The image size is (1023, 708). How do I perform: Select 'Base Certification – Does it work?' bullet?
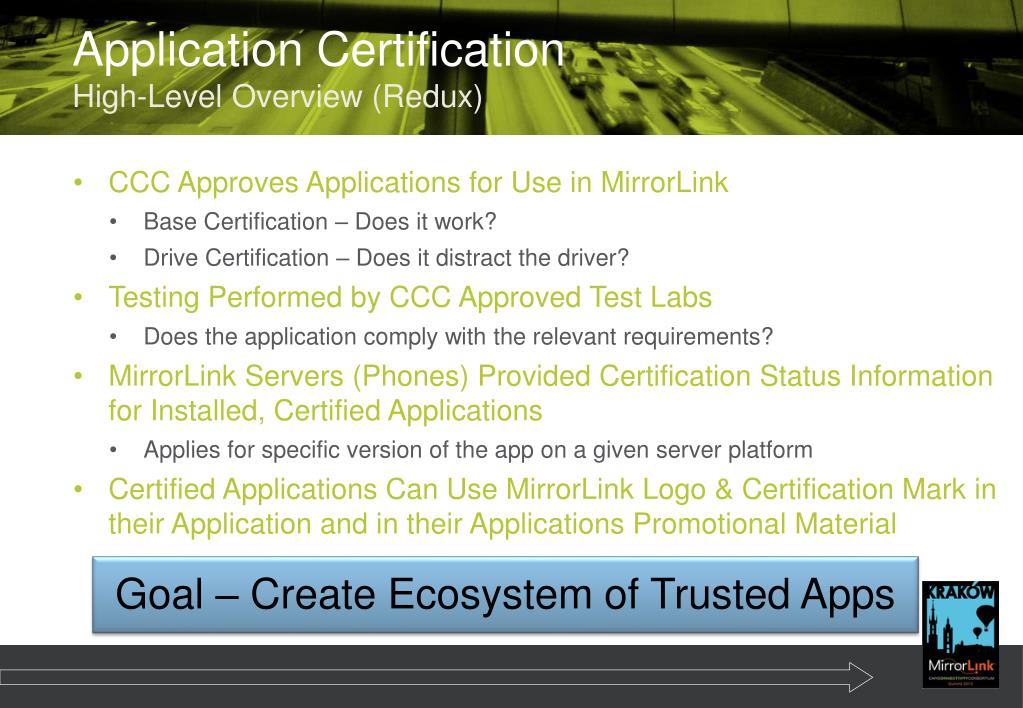coord(320,221)
